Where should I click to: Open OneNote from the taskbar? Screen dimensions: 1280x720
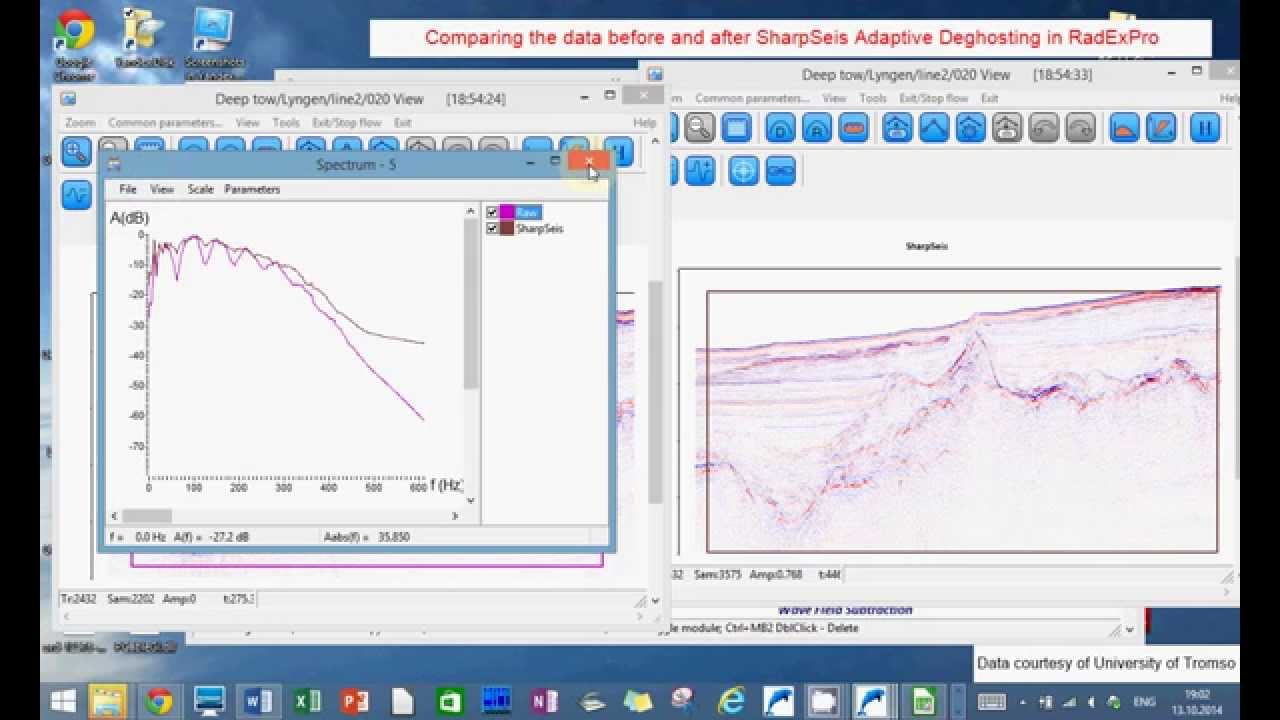(543, 701)
